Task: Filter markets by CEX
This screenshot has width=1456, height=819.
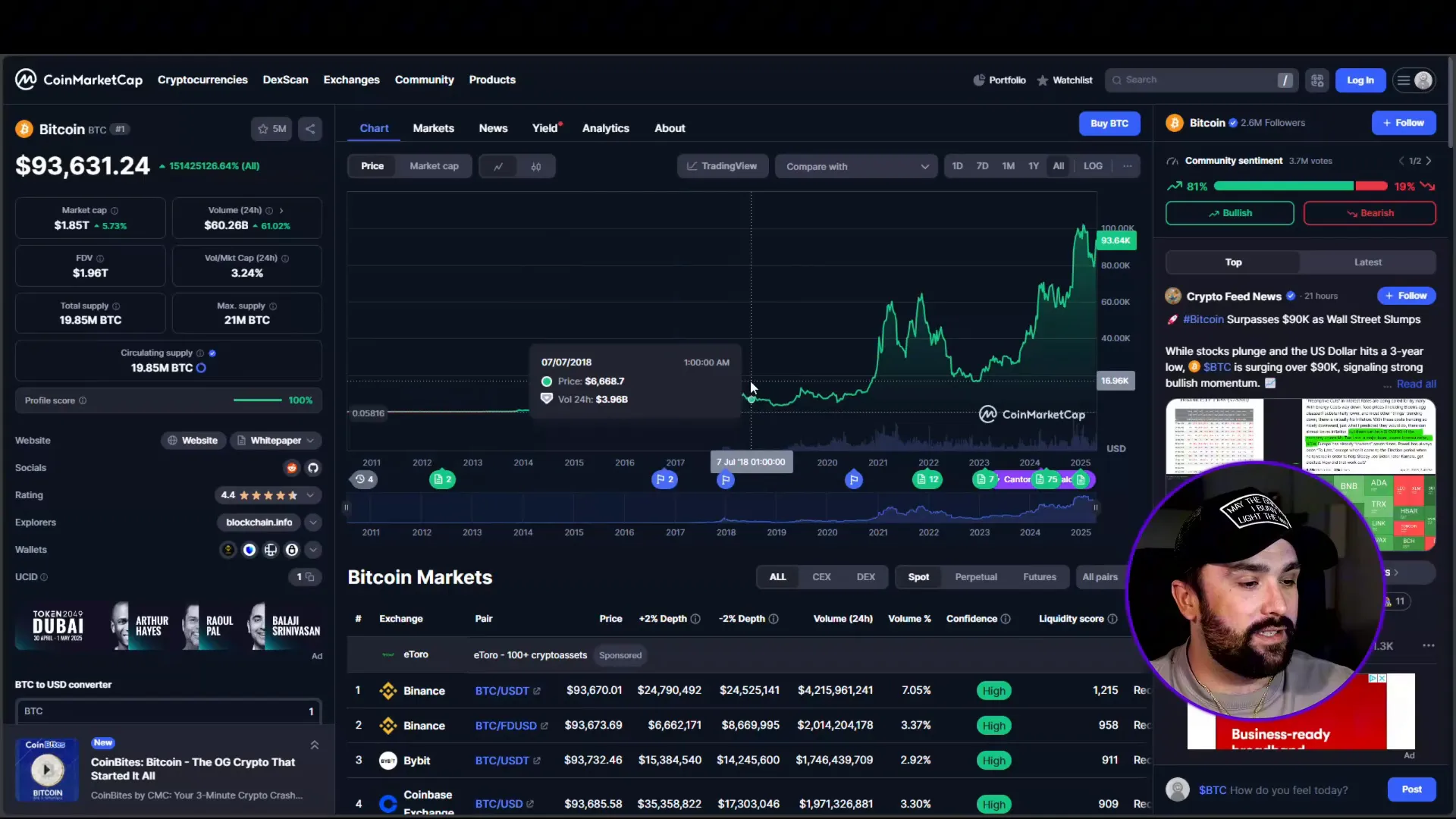Action: click(821, 577)
